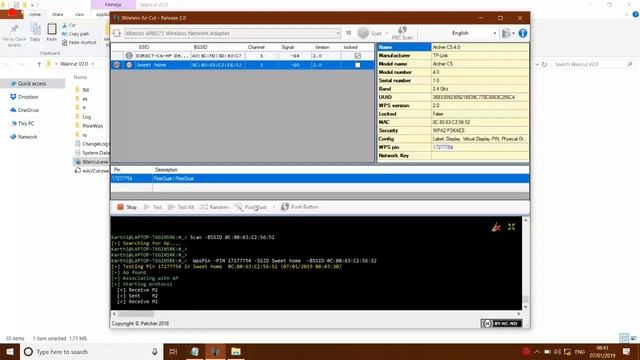Viewport: 640px width, 360px height.
Task: Click the network adapter icon at toolbar left
Action: click(x=117, y=33)
